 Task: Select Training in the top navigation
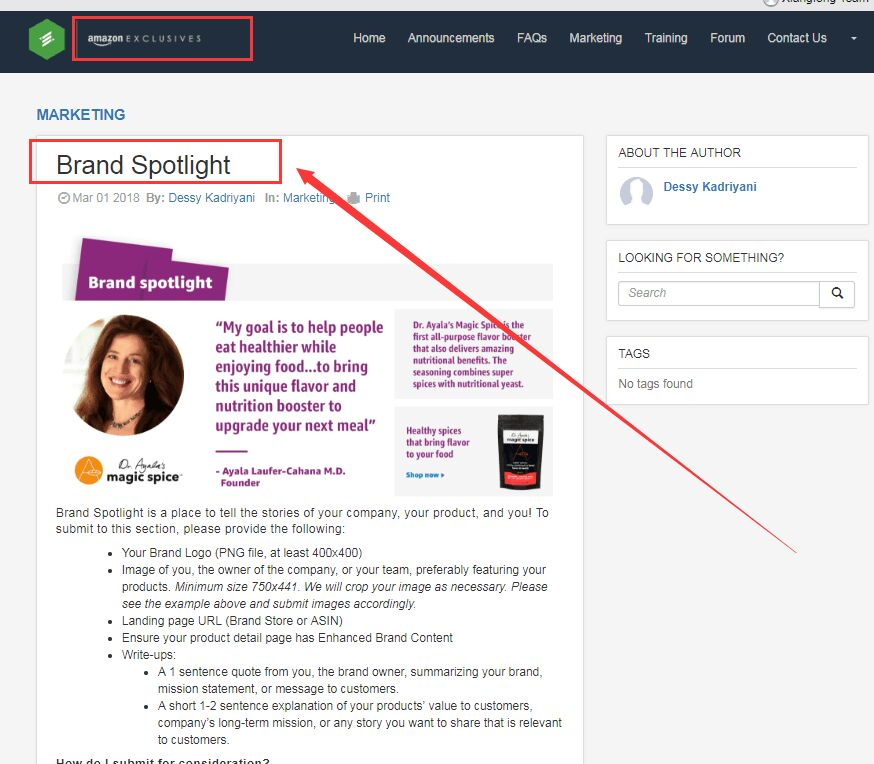[x=666, y=38]
